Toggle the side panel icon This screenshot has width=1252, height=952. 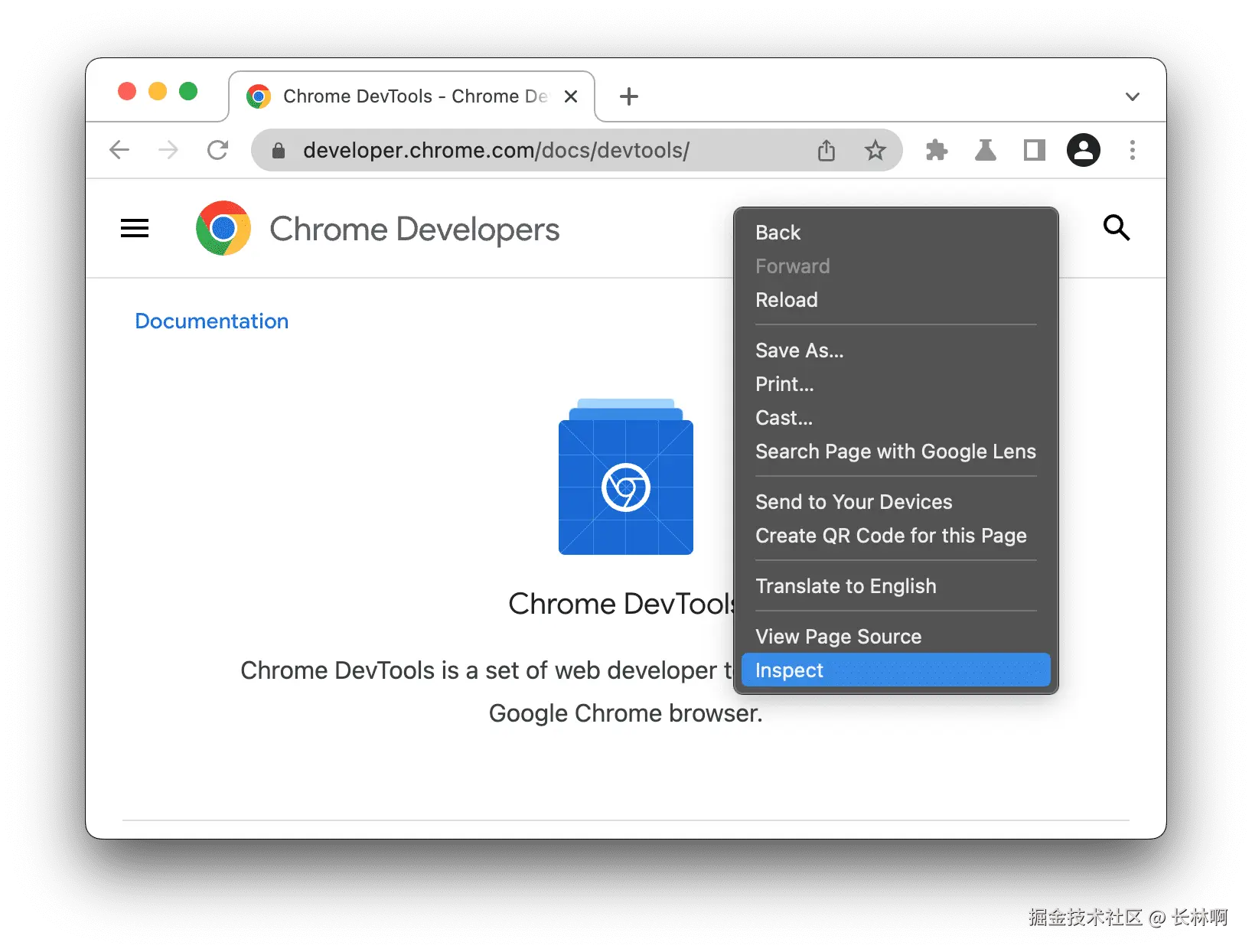tap(1035, 150)
